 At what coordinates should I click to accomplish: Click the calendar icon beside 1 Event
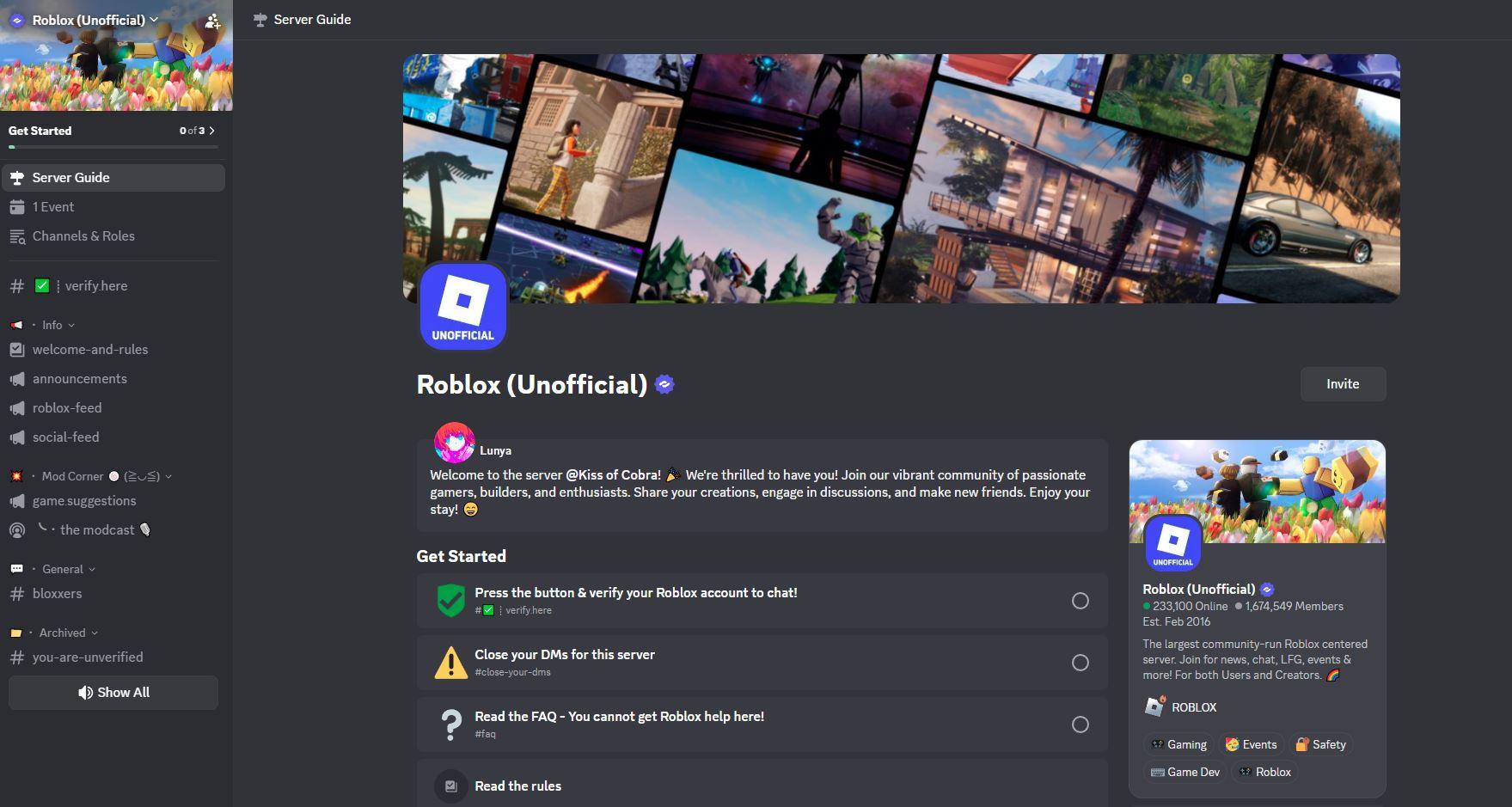pyautogui.click(x=17, y=207)
